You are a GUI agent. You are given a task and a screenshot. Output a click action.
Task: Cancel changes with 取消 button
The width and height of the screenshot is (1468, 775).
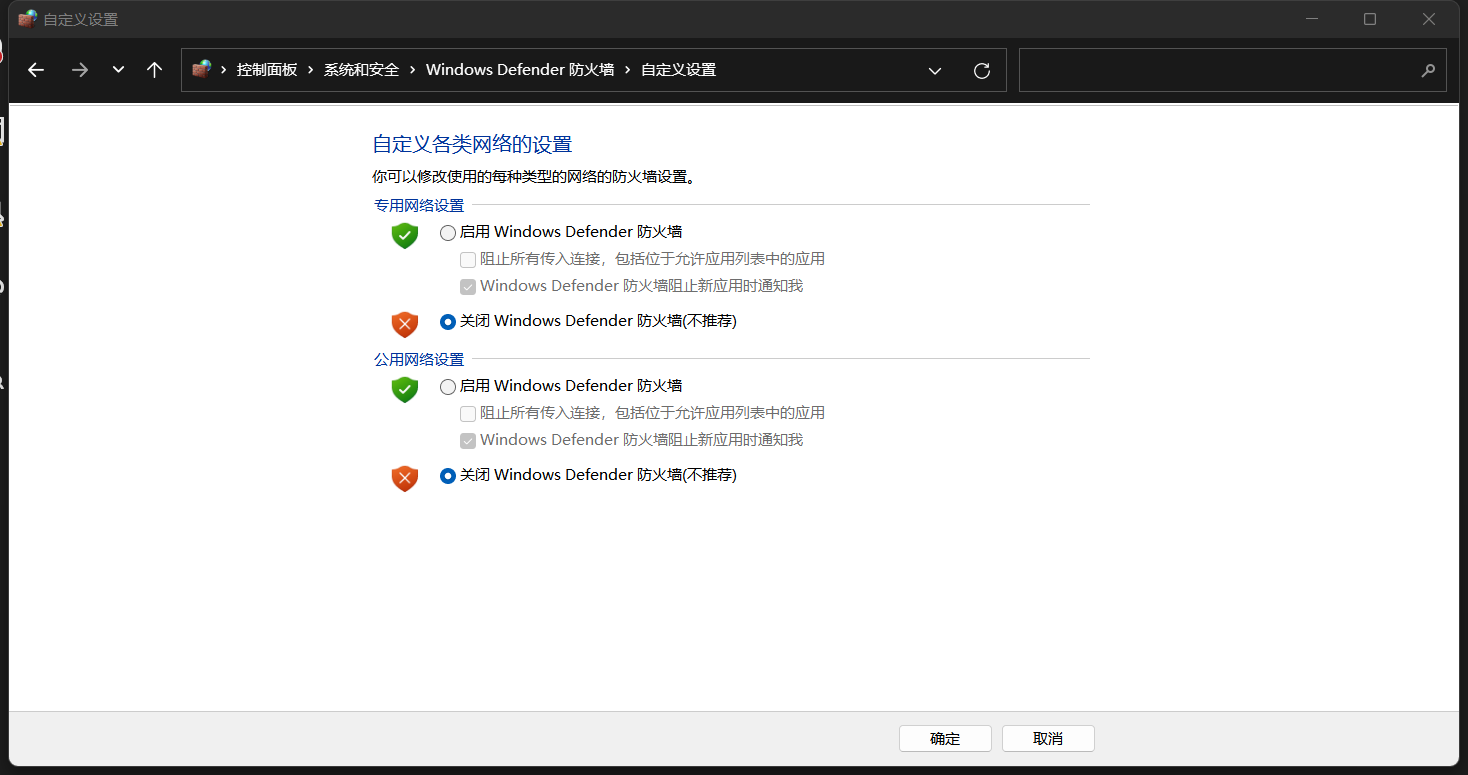coord(1048,738)
